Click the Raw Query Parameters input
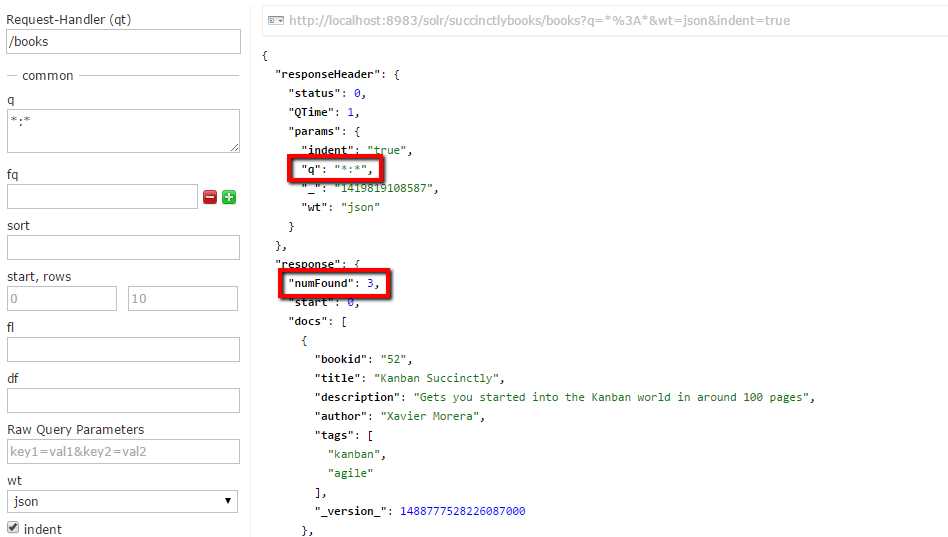The width and height of the screenshot is (948, 537). [123, 452]
